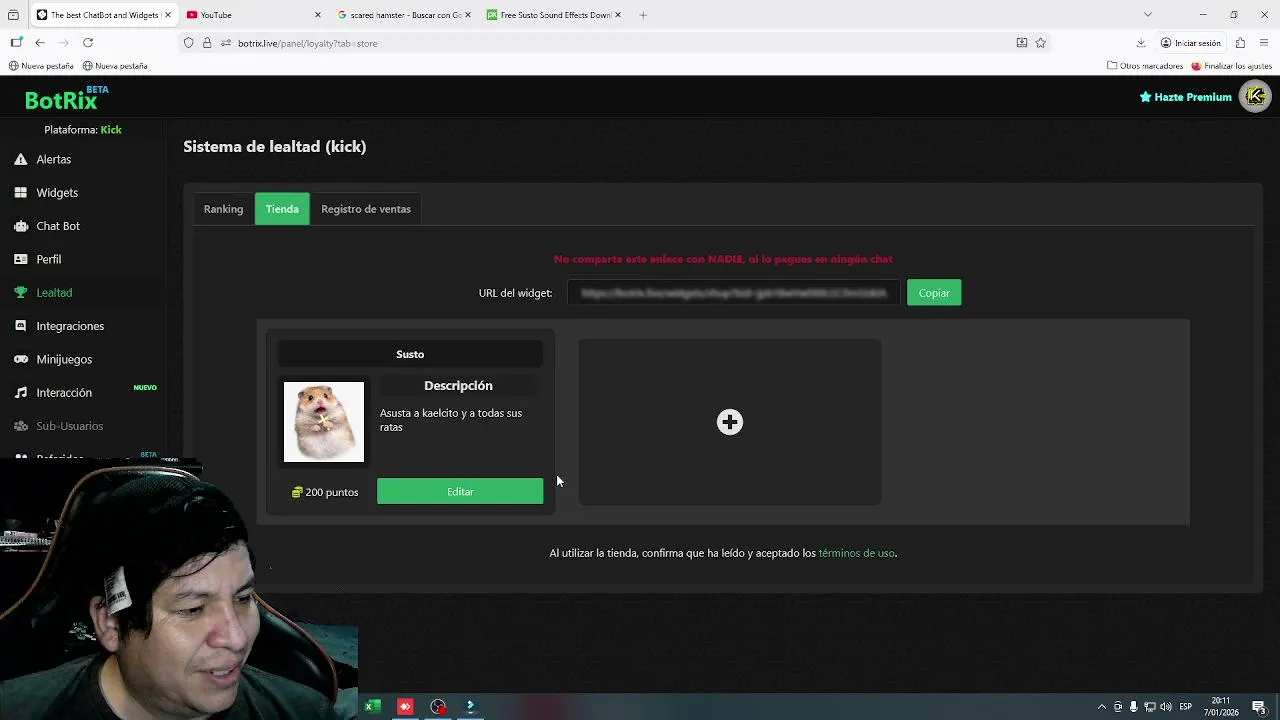Open browser downloads icon

point(1141,43)
